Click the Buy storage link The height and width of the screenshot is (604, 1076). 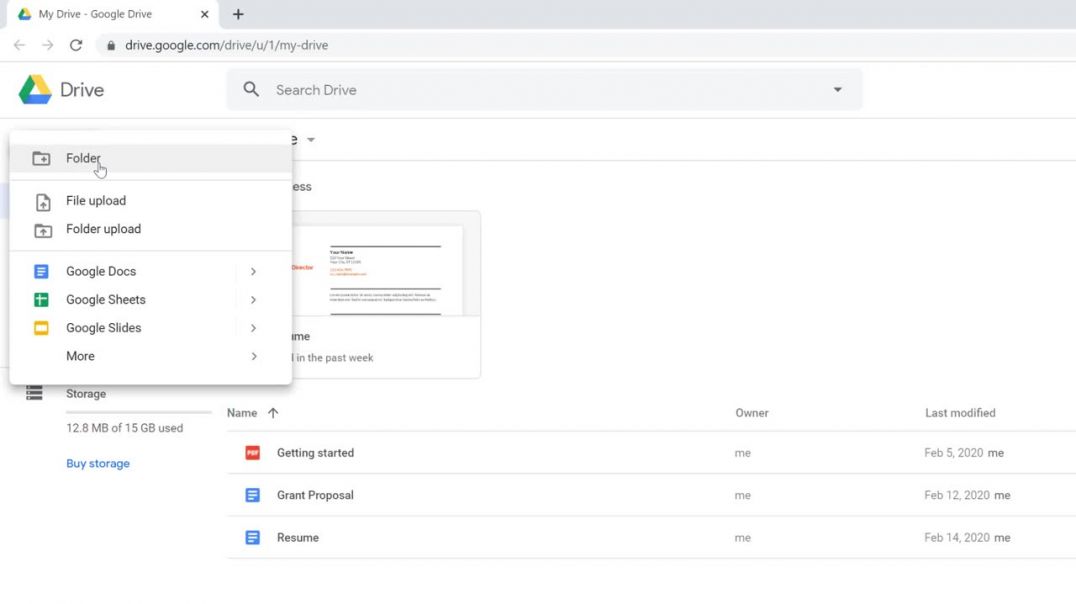click(x=98, y=463)
